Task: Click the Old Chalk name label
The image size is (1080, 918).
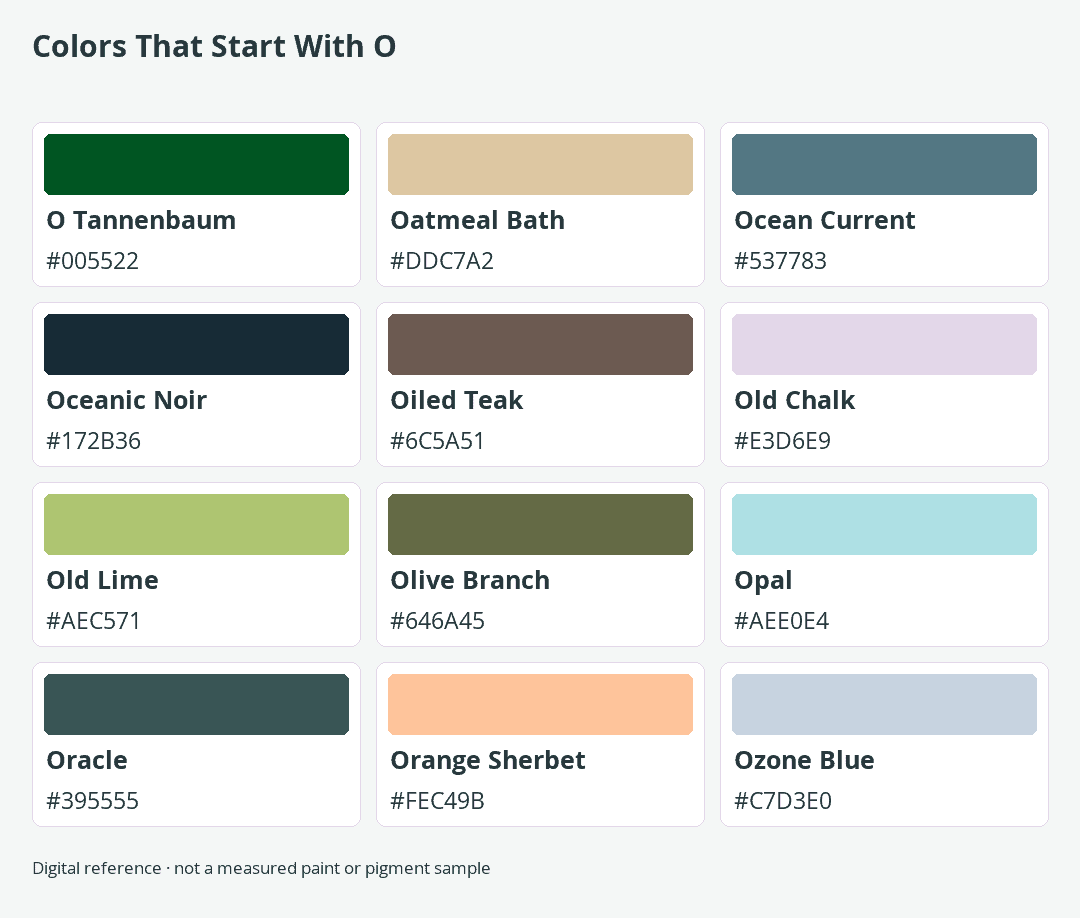Action: coord(795,400)
